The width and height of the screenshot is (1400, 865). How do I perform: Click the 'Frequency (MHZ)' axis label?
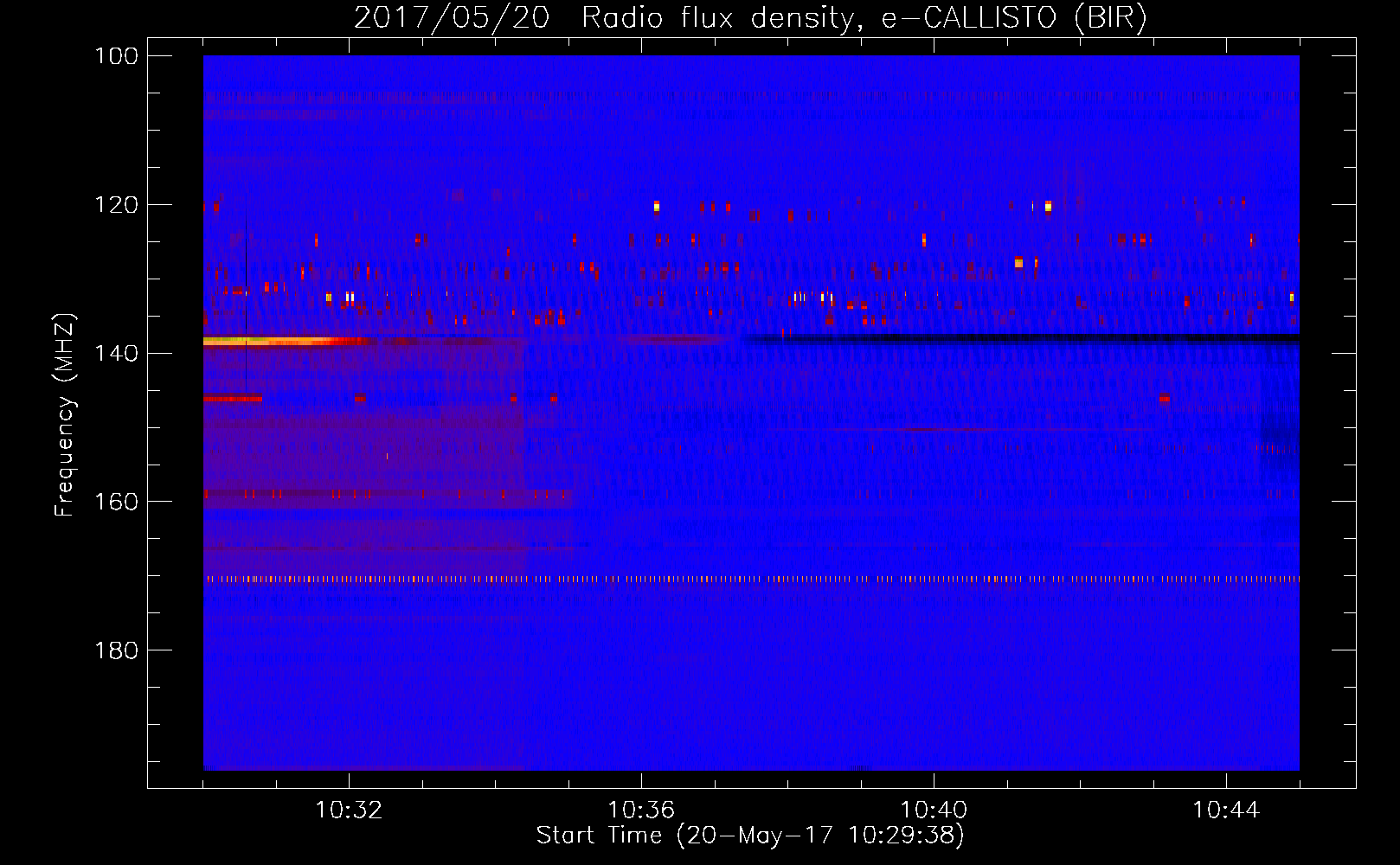click(x=65, y=415)
